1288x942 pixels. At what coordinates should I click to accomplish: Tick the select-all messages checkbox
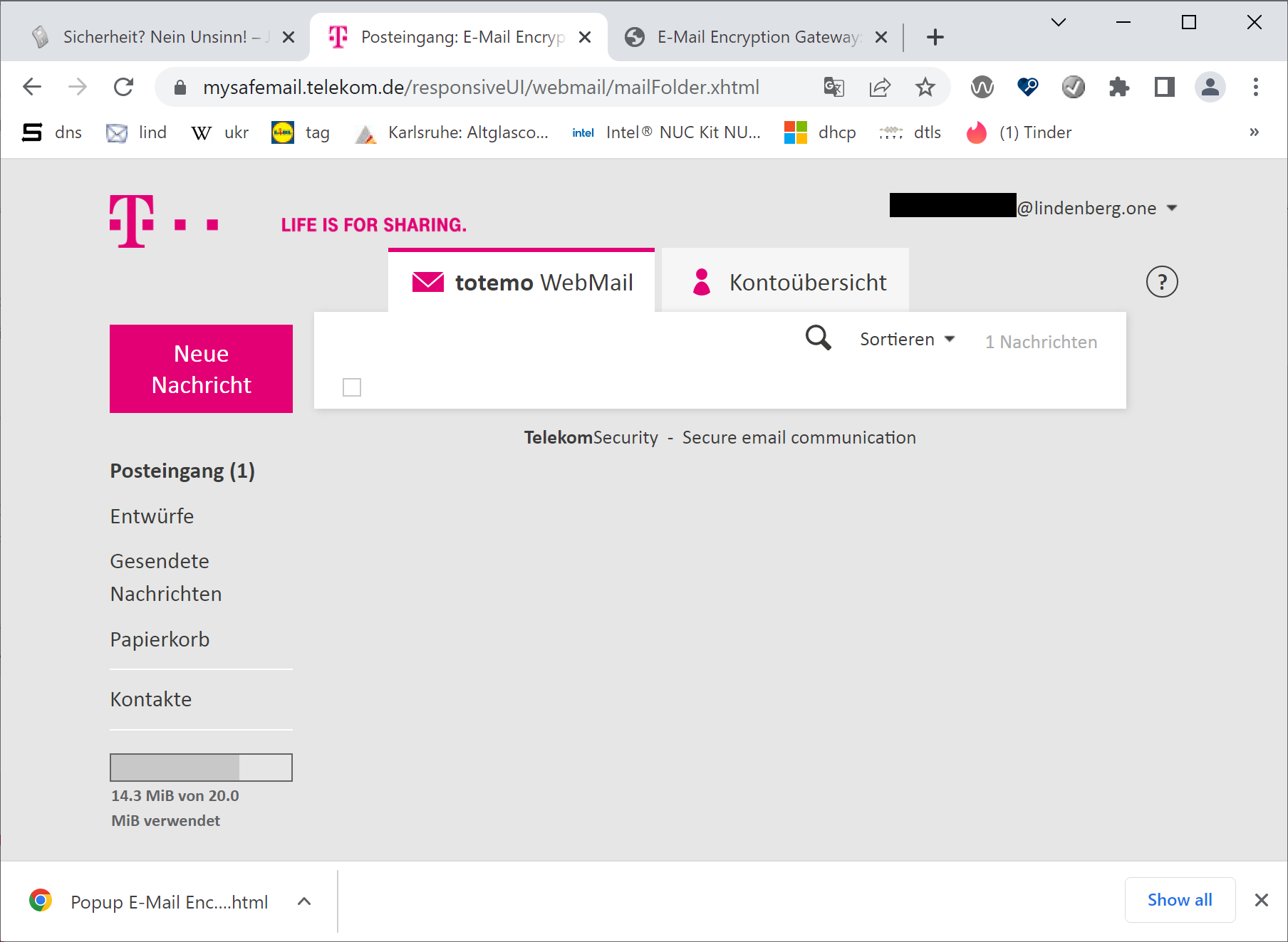(352, 387)
